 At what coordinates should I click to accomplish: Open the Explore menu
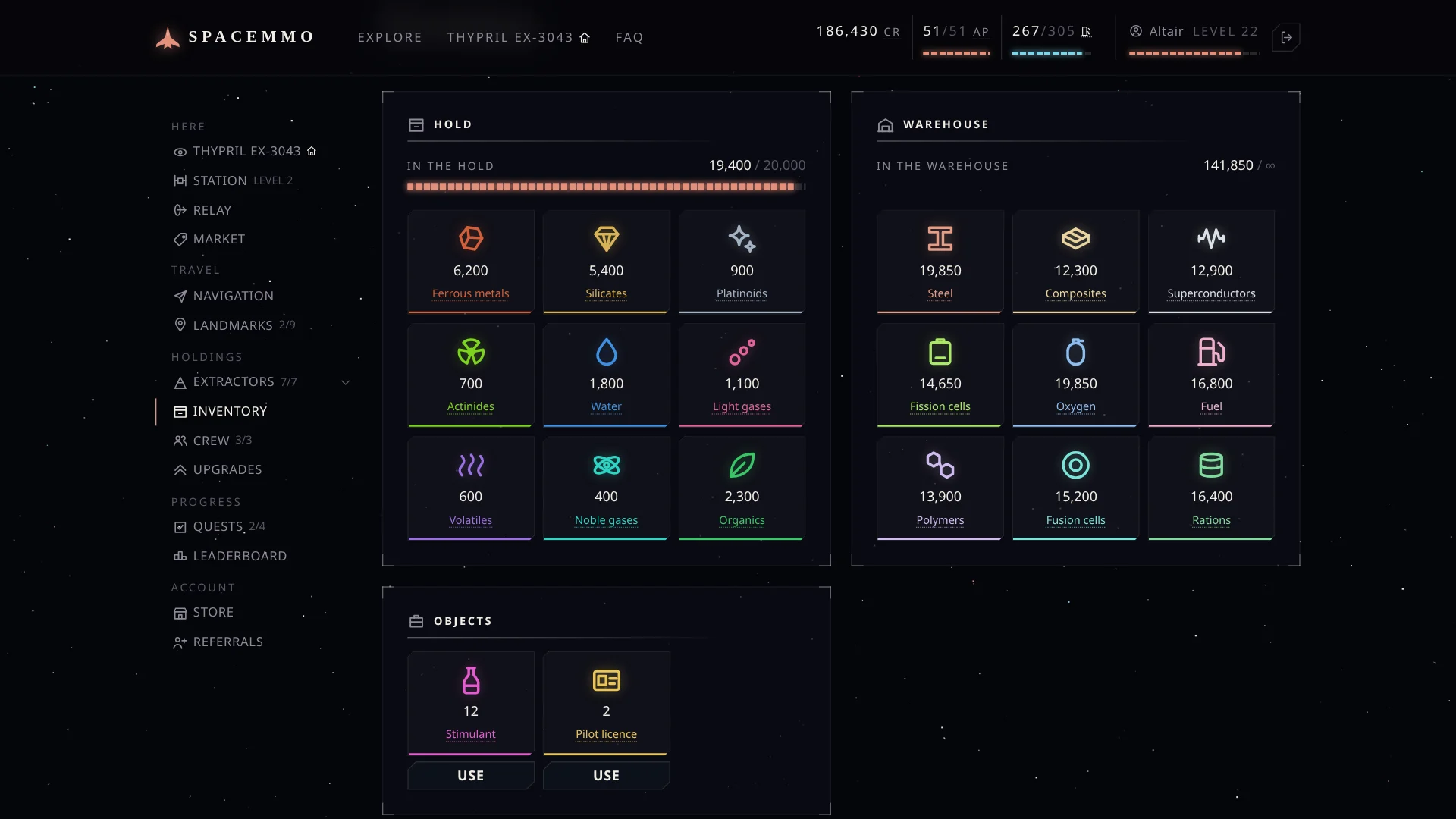click(390, 37)
